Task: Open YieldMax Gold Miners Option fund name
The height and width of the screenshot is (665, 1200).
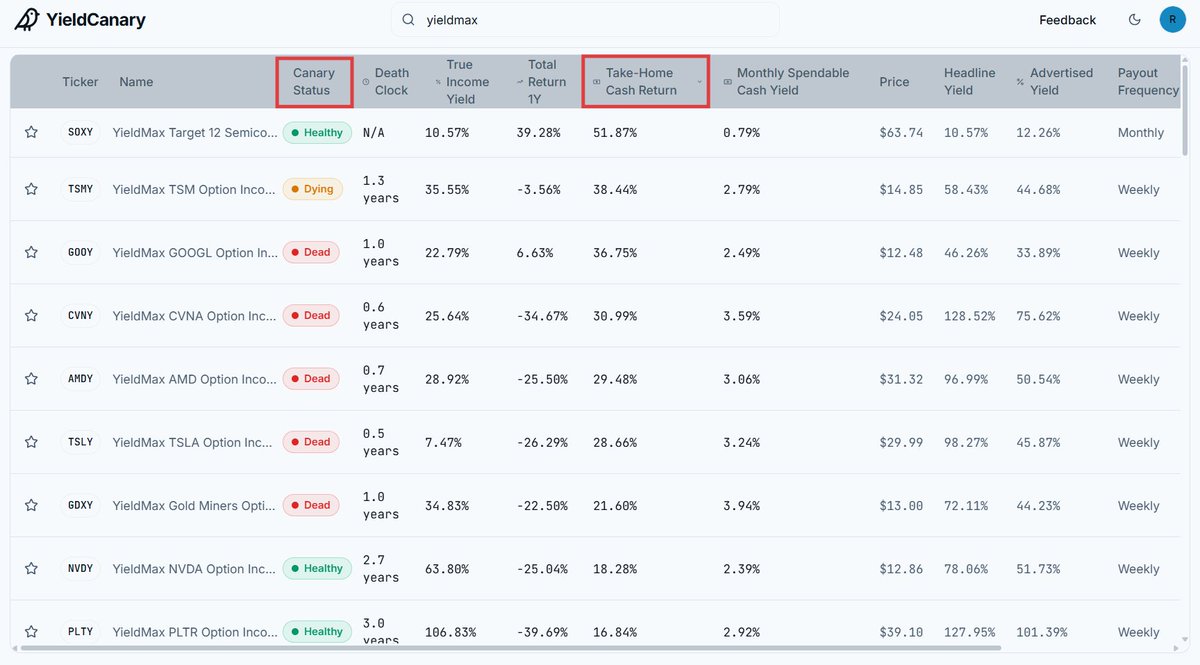Action: (195, 505)
